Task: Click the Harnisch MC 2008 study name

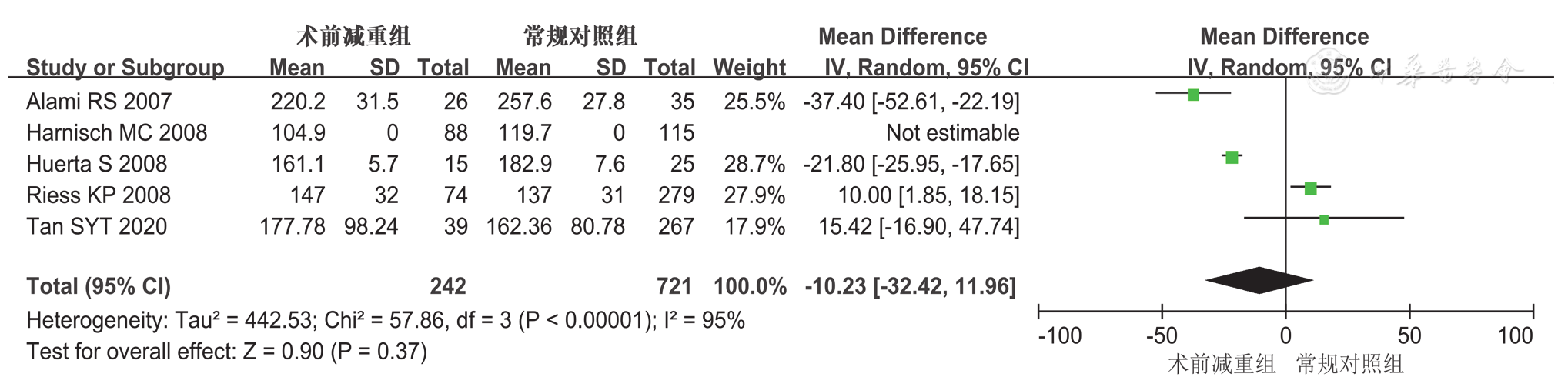Action: 116,133
